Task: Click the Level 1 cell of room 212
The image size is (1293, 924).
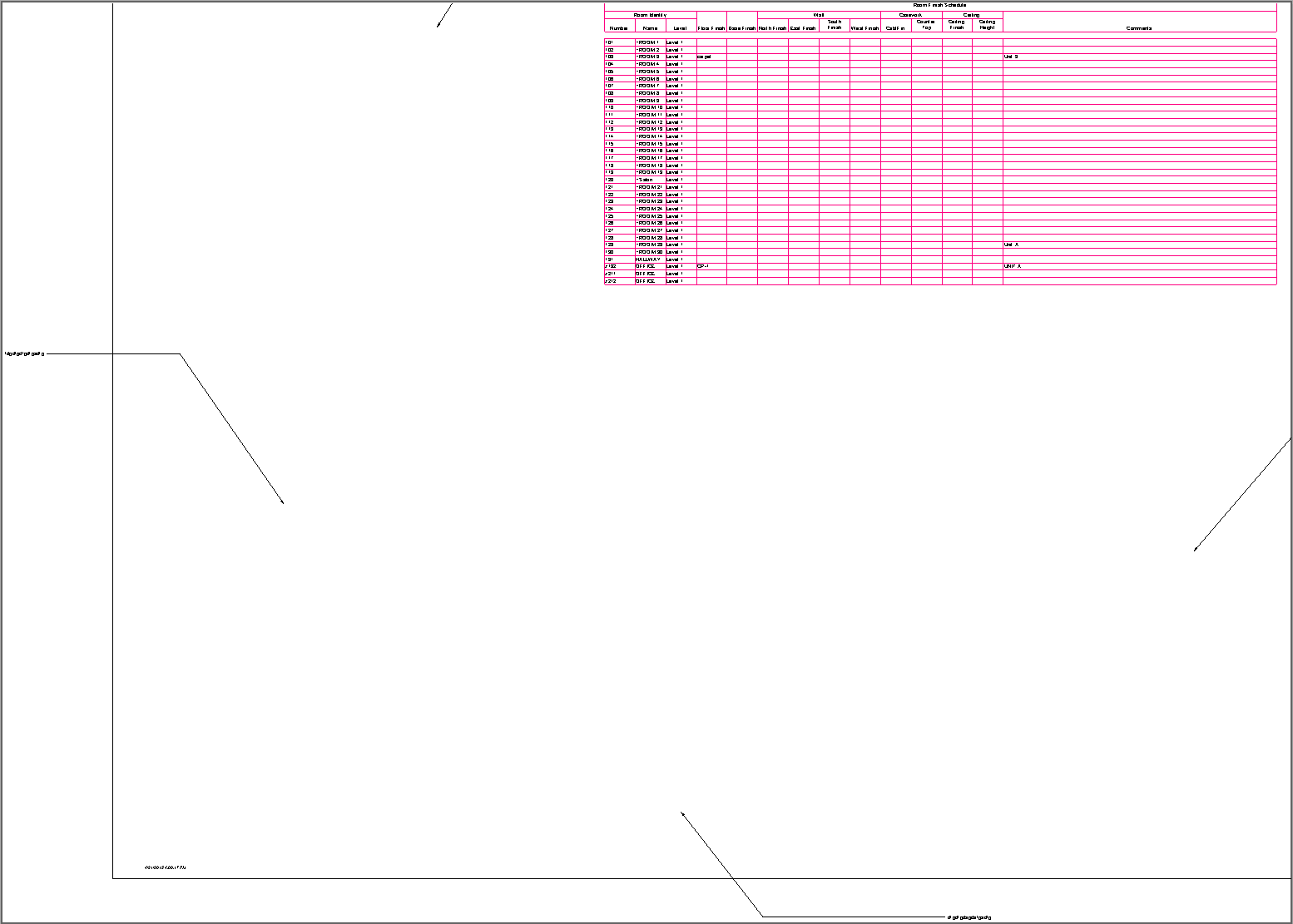Action: point(673,280)
